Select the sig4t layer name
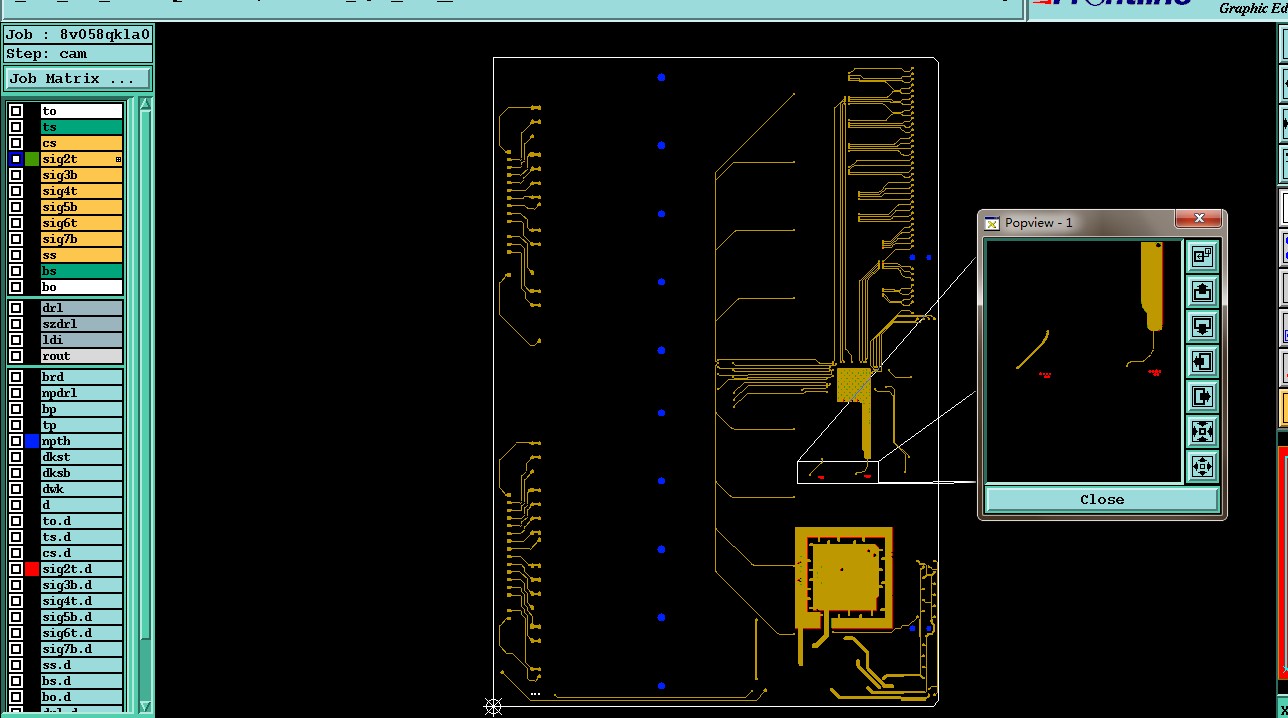Image resolution: width=1288 pixels, height=718 pixels. (x=82, y=191)
